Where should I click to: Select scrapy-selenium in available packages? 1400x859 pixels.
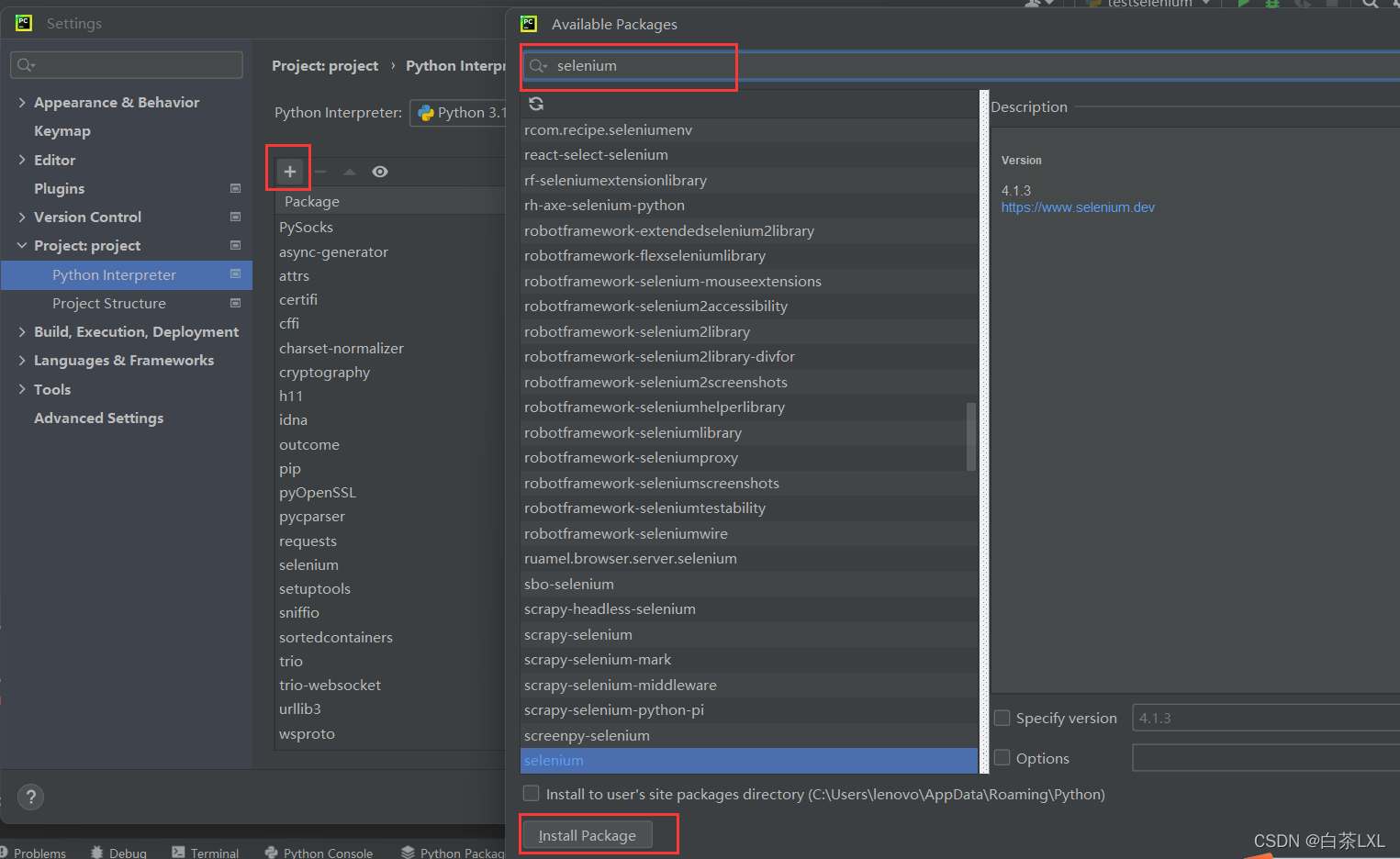[x=749, y=634]
